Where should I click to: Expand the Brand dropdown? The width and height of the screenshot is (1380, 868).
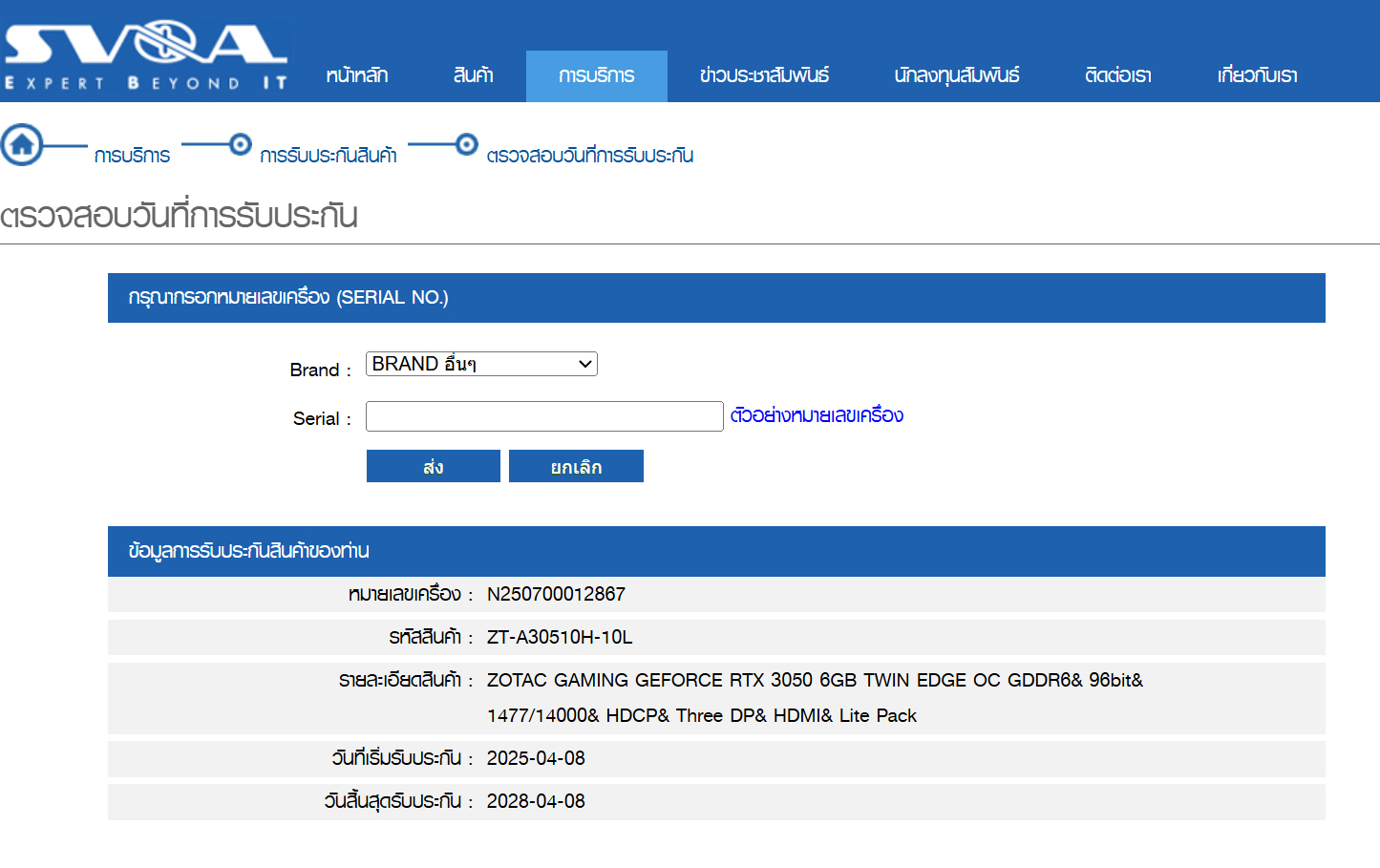[481, 364]
